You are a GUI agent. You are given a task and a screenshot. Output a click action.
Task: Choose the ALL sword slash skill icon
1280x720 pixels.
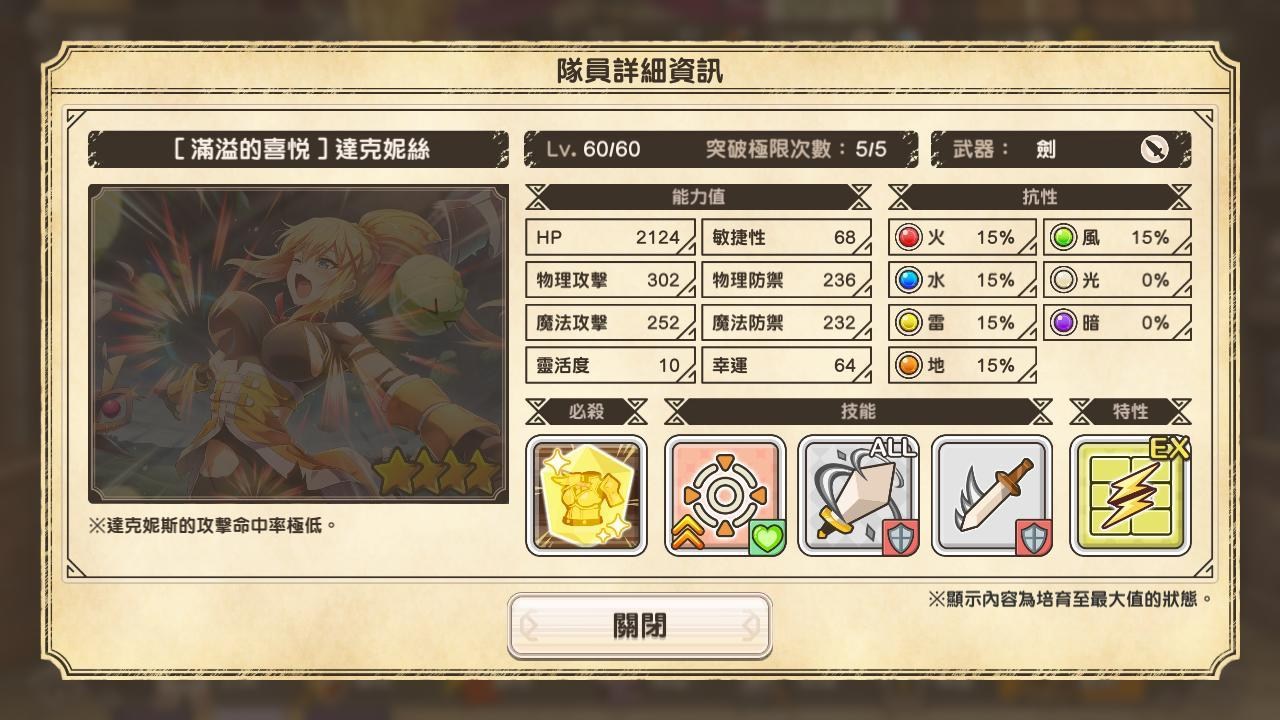click(x=858, y=495)
